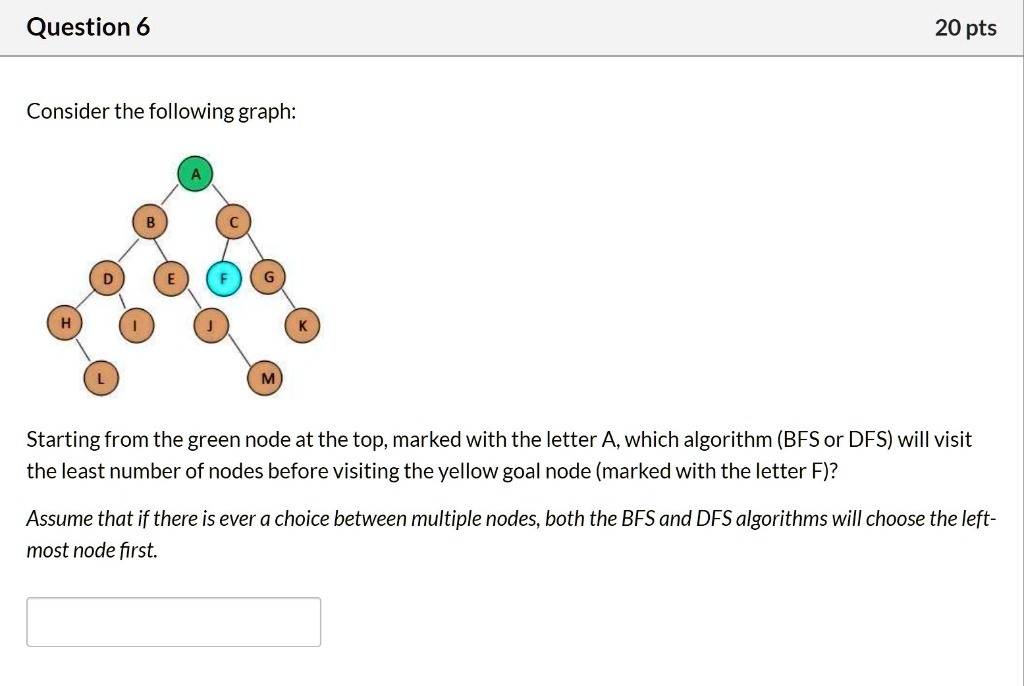Click node E in the graph
Image resolution: width=1024 pixels, height=686 pixels.
[171, 277]
